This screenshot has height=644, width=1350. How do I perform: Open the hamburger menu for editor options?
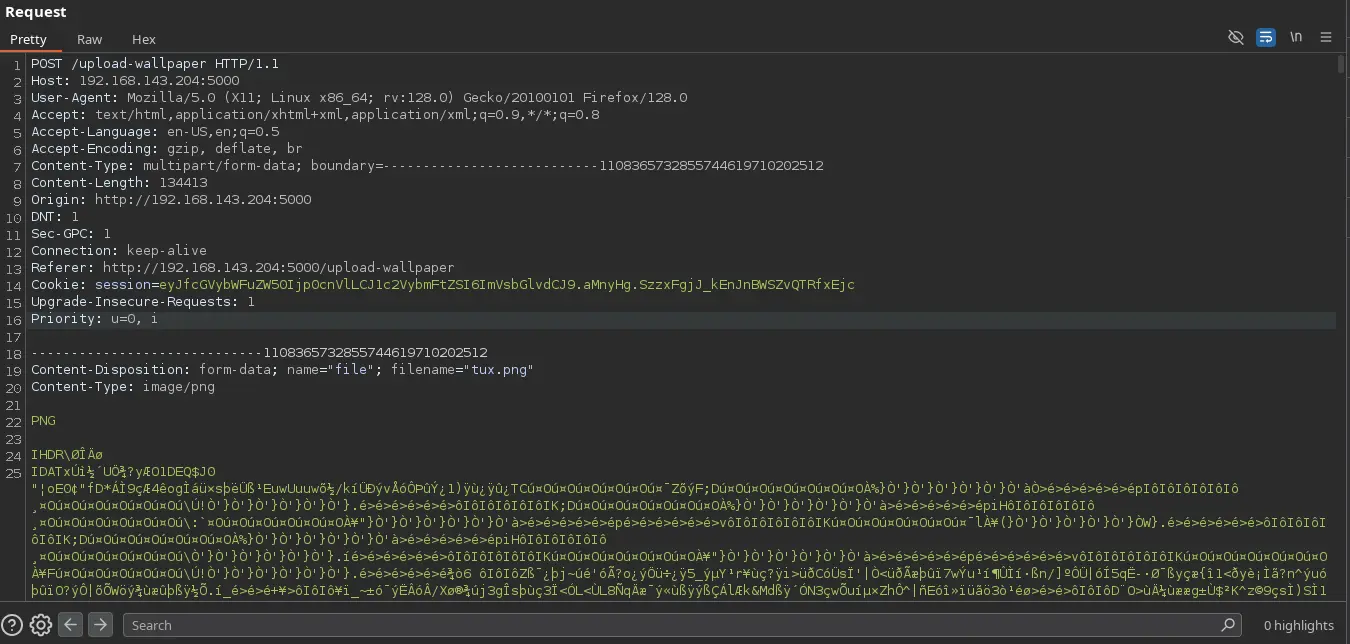pyautogui.click(x=1326, y=37)
